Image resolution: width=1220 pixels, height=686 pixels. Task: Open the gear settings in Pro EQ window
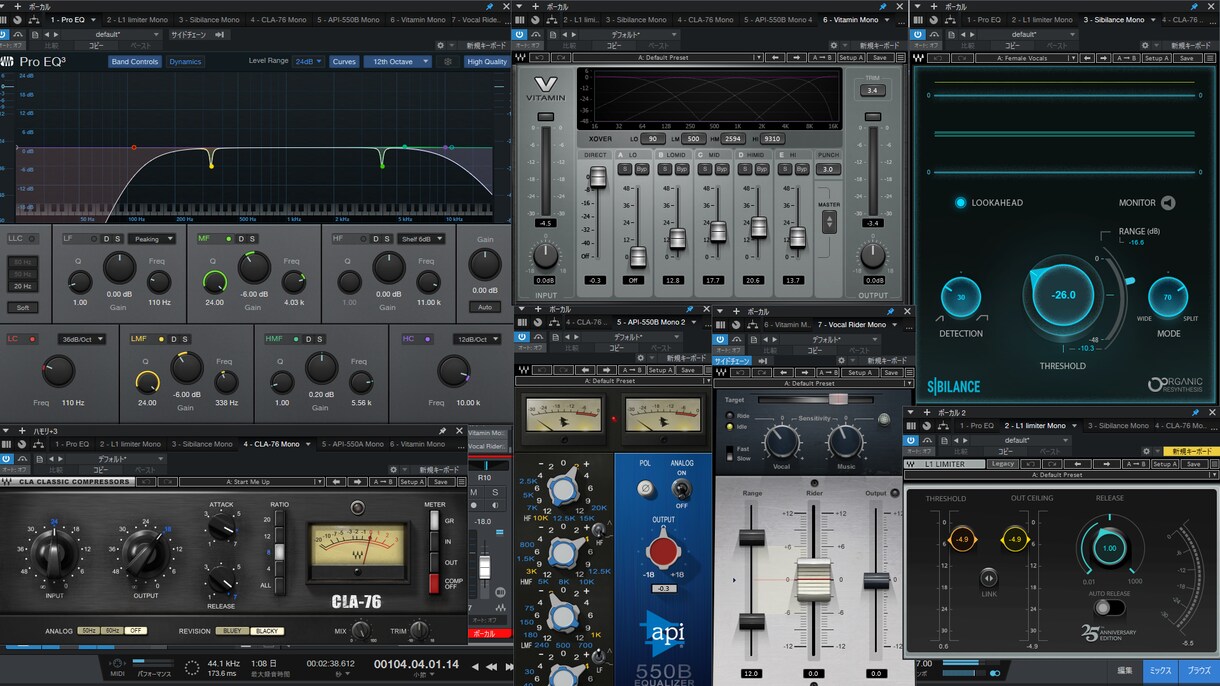pyautogui.click(x=441, y=45)
